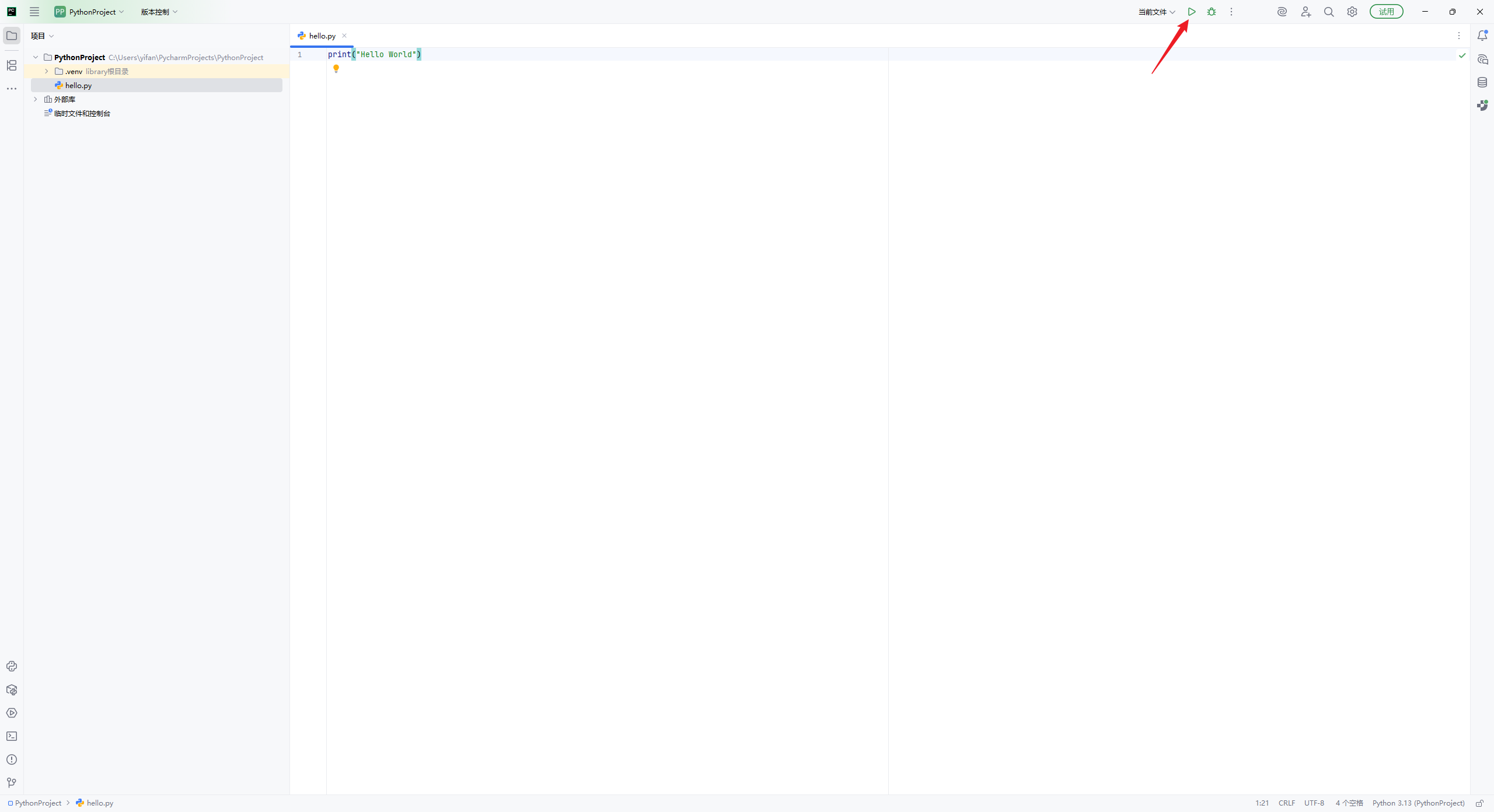Toggle read-only lock in status bar

(x=1479, y=803)
